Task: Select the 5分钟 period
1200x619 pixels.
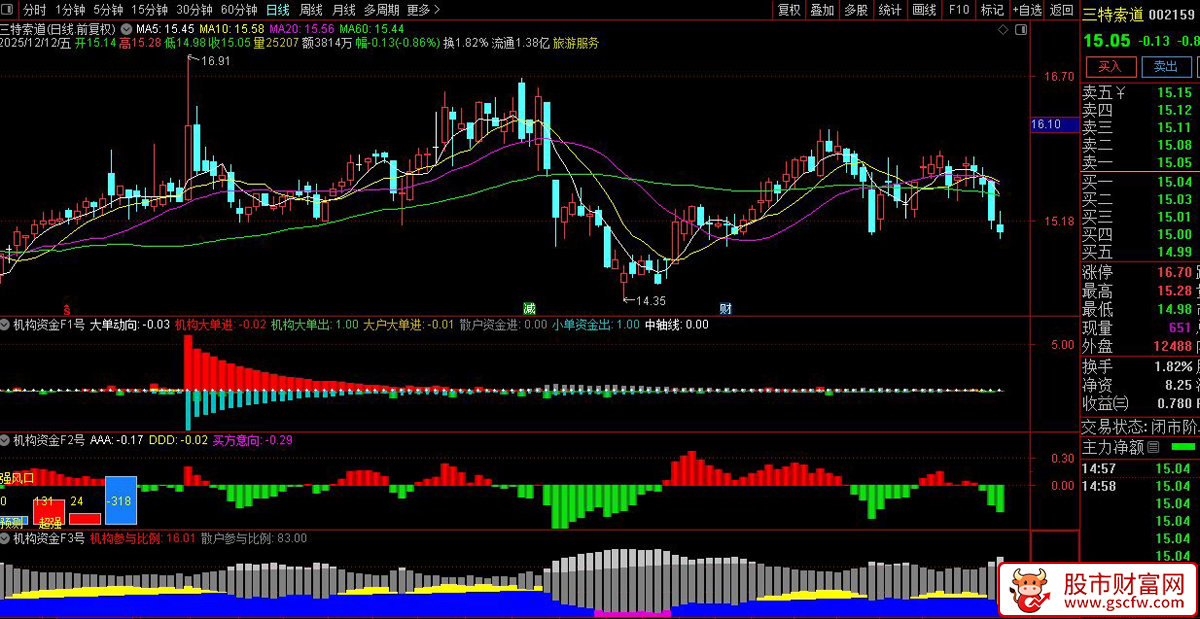Action: pyautogui.click(x=108, y=10)
